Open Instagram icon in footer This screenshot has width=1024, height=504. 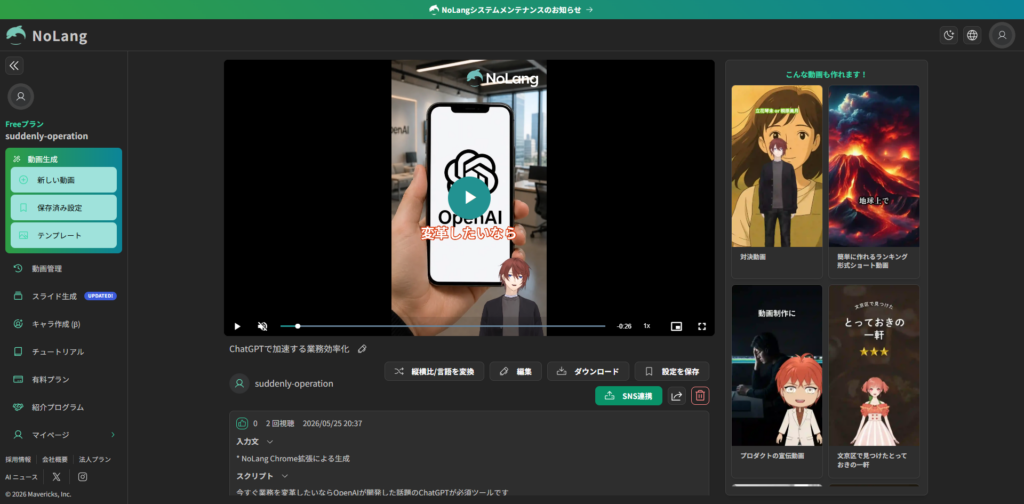82,477
